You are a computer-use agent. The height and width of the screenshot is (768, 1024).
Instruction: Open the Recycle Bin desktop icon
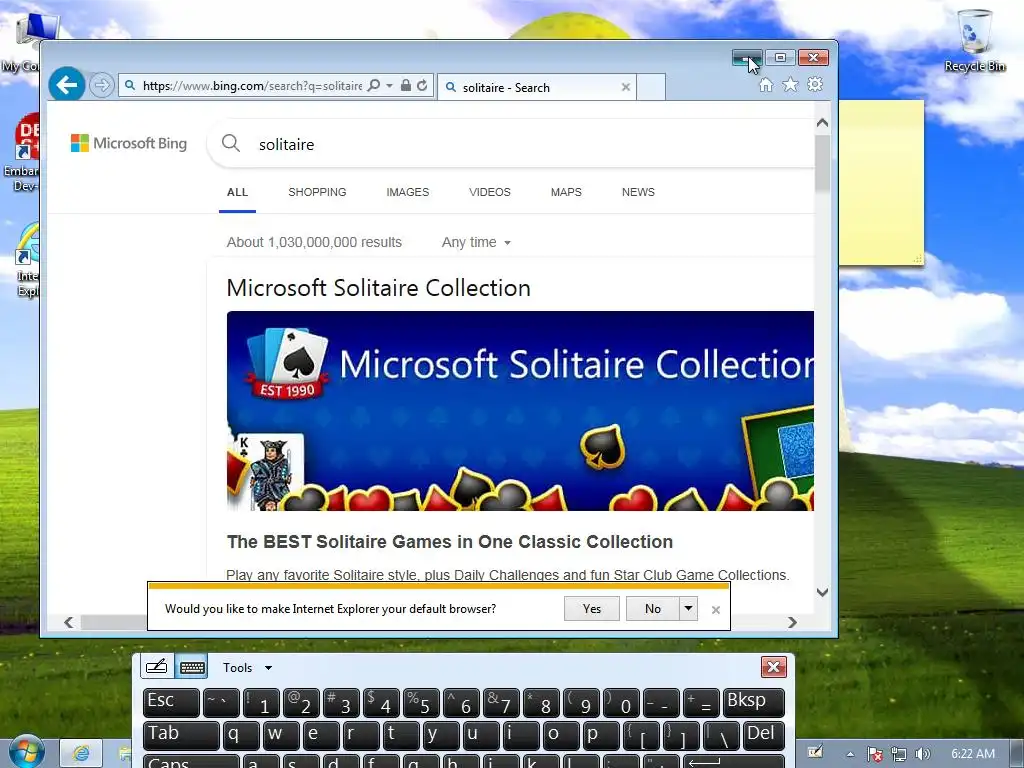974,39
